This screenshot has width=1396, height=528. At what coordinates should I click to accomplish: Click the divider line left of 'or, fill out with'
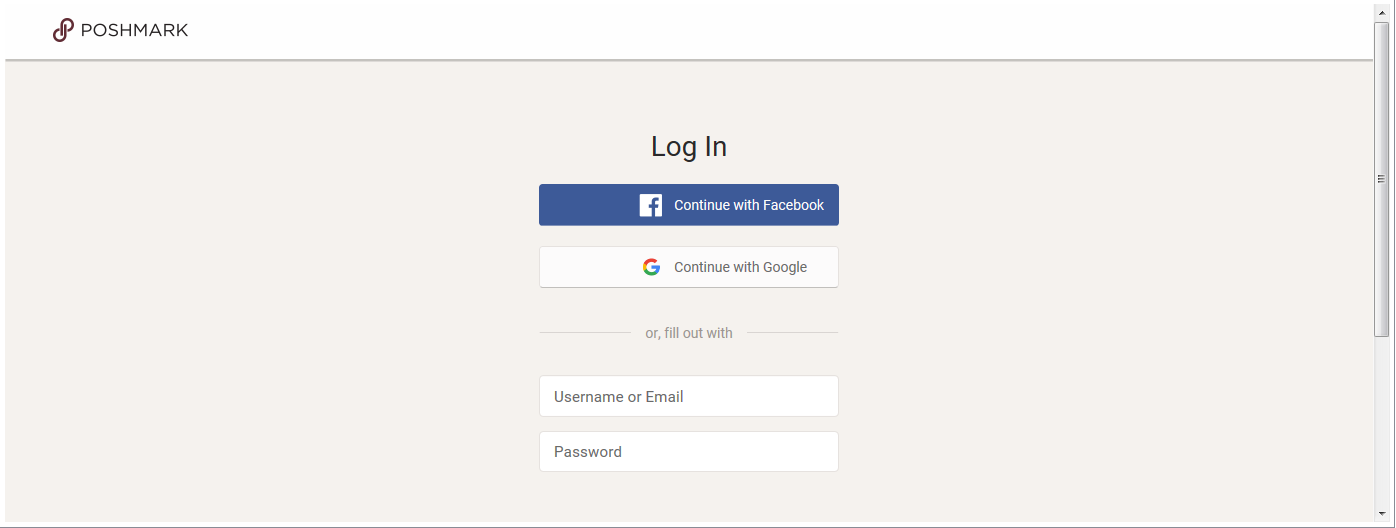(585, 332)
